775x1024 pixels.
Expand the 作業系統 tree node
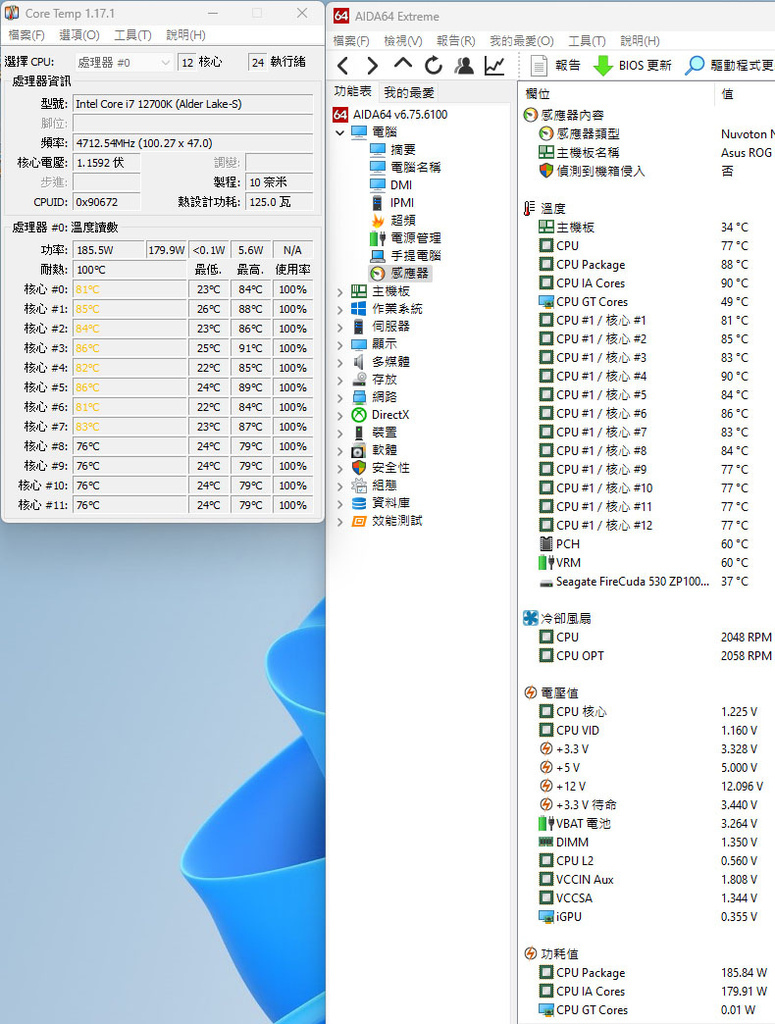click(x=340, y=310)
